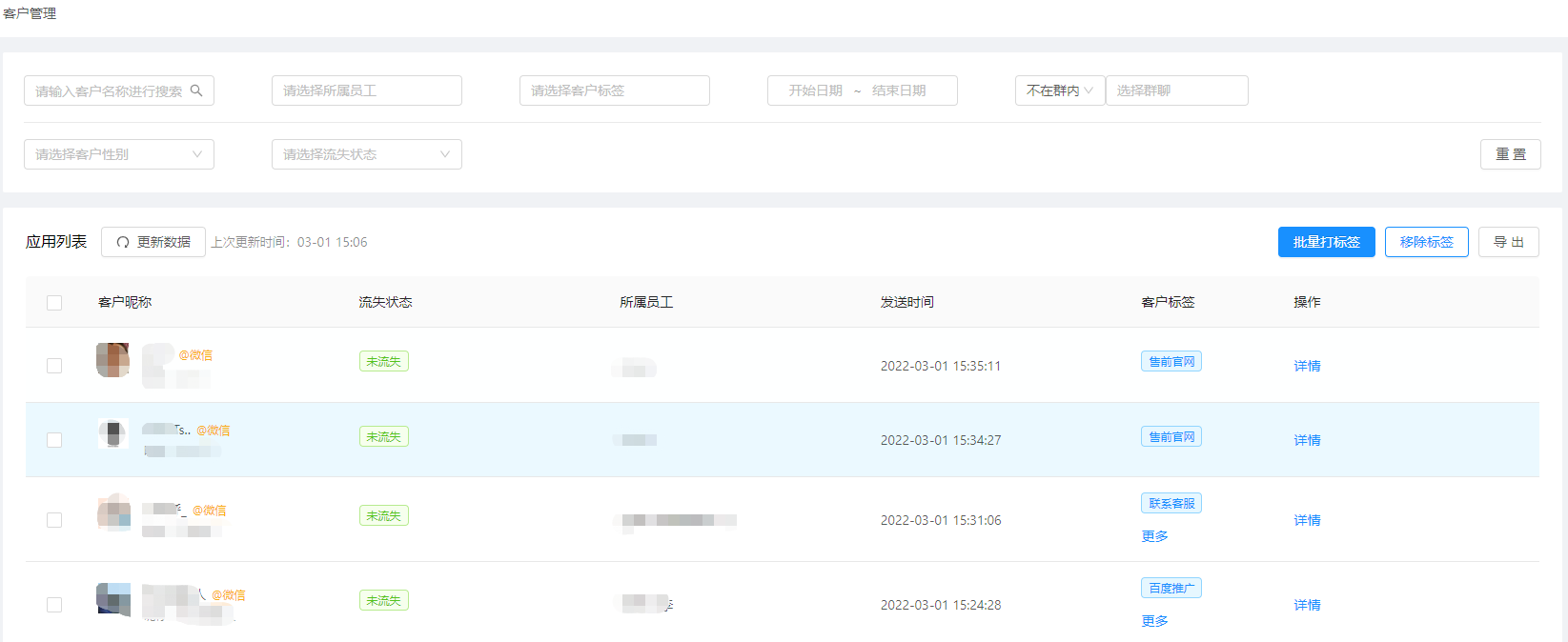Viewport: 1568px width, 642px height.
Task: Click the 所属员工 column header
Action: coord(646,302)
